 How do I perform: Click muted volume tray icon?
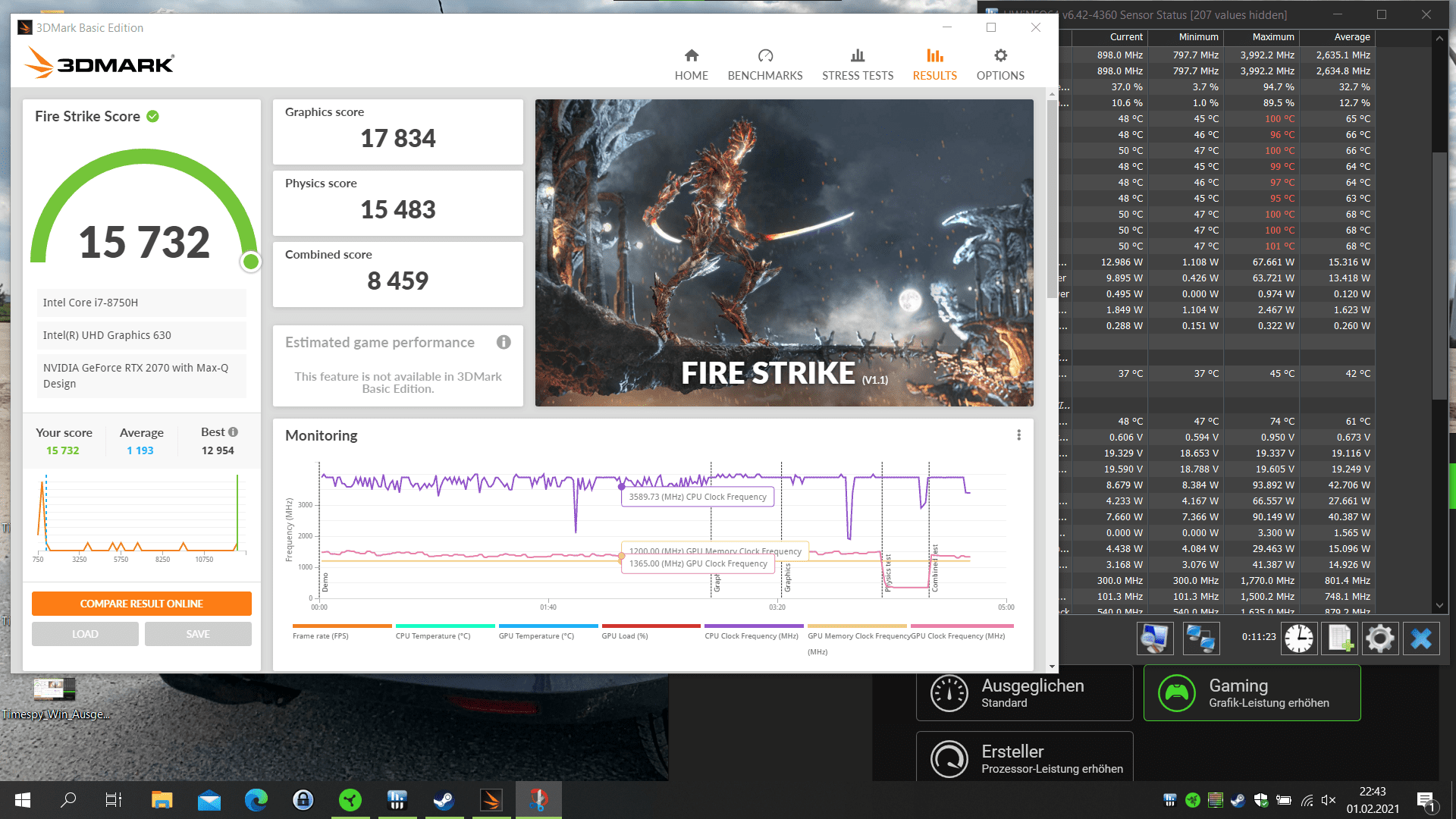click(x=1329, y=800)
